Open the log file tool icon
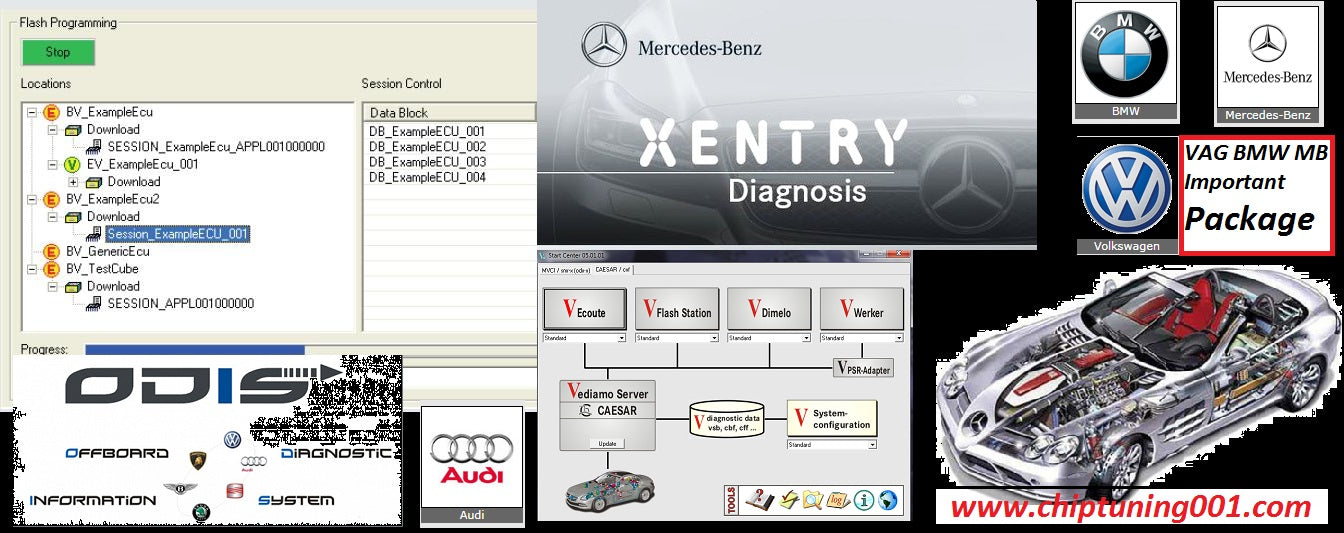The height and width of the screenshot is (533, 1344). (x=836, y=500)
